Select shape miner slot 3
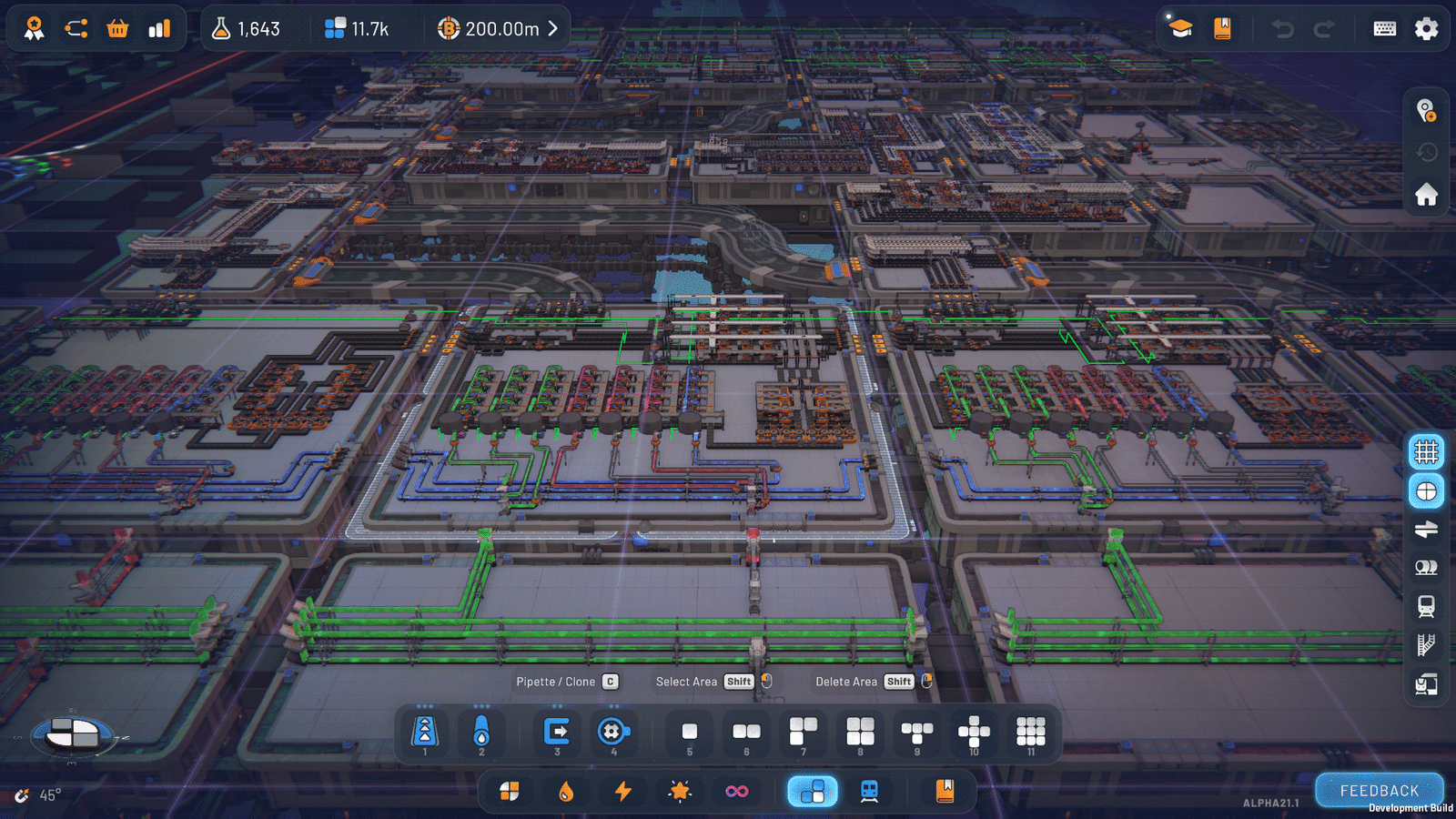 557,732
